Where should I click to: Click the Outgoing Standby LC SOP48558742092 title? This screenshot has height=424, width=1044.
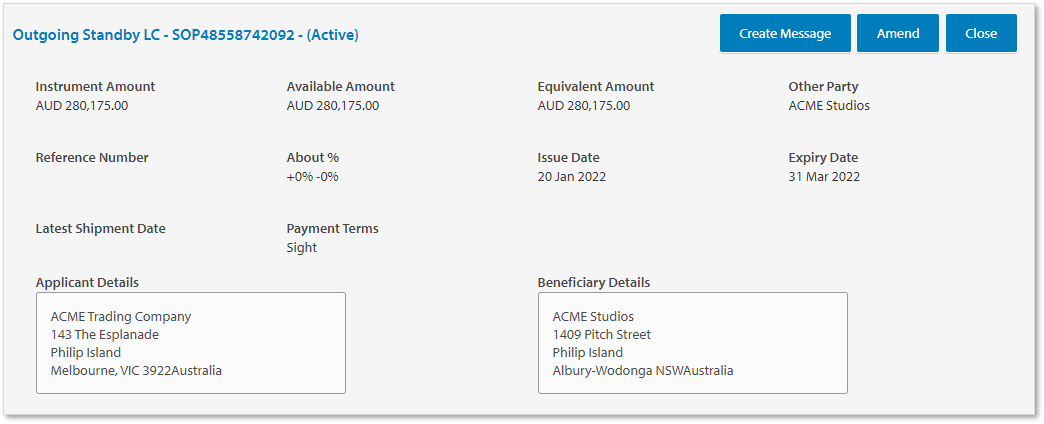point(185,35)
